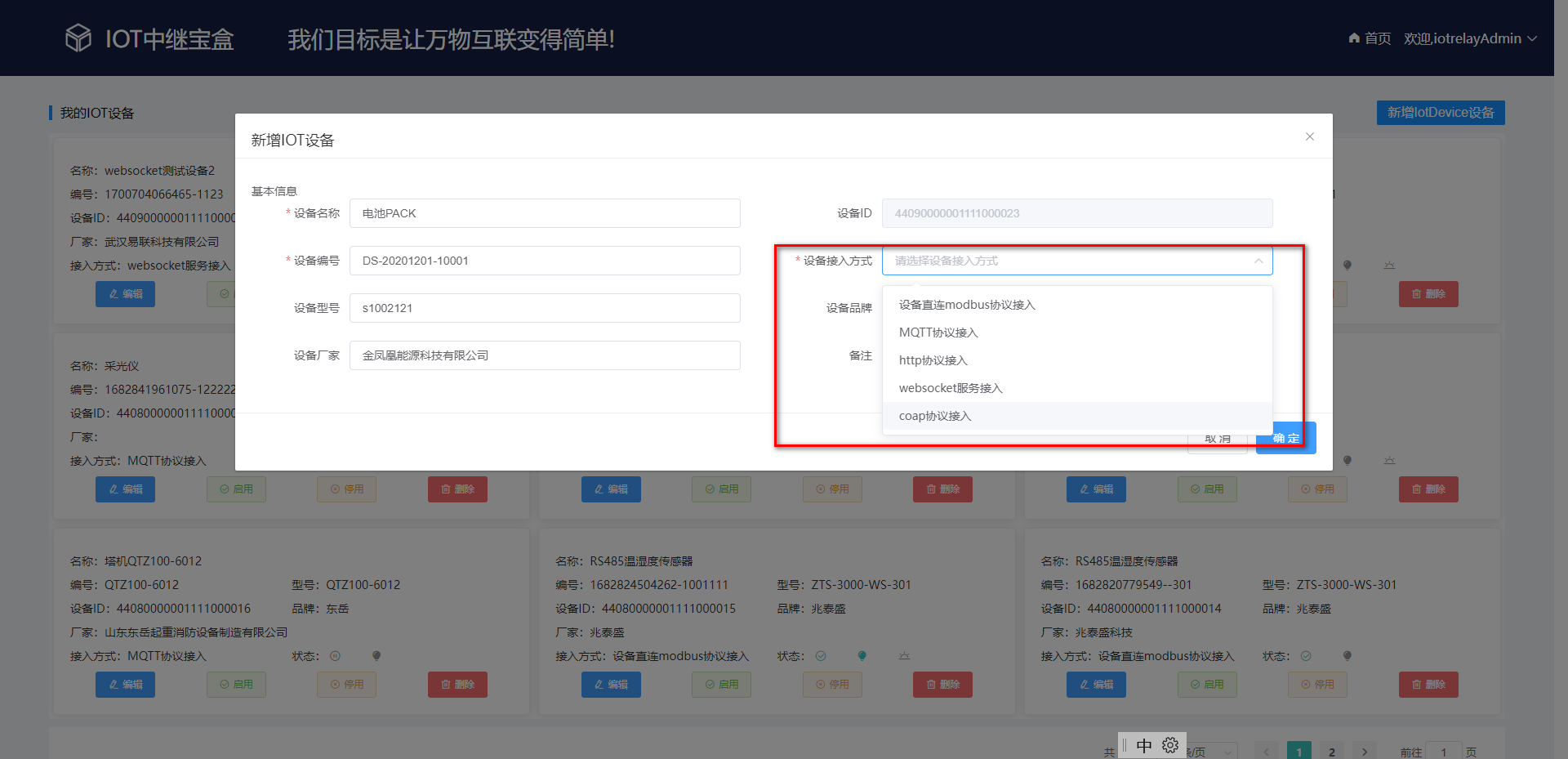Screen dimensions: 1568x759
Task: Disable 塔机QTZ100-6012 using the 停用 button
Action: 346,684
